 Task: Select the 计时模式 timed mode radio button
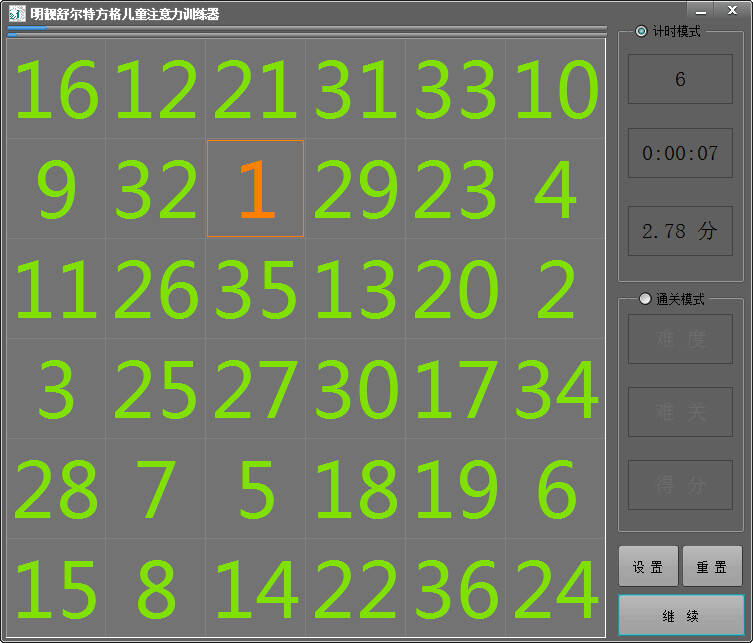(x=642, y=31)
